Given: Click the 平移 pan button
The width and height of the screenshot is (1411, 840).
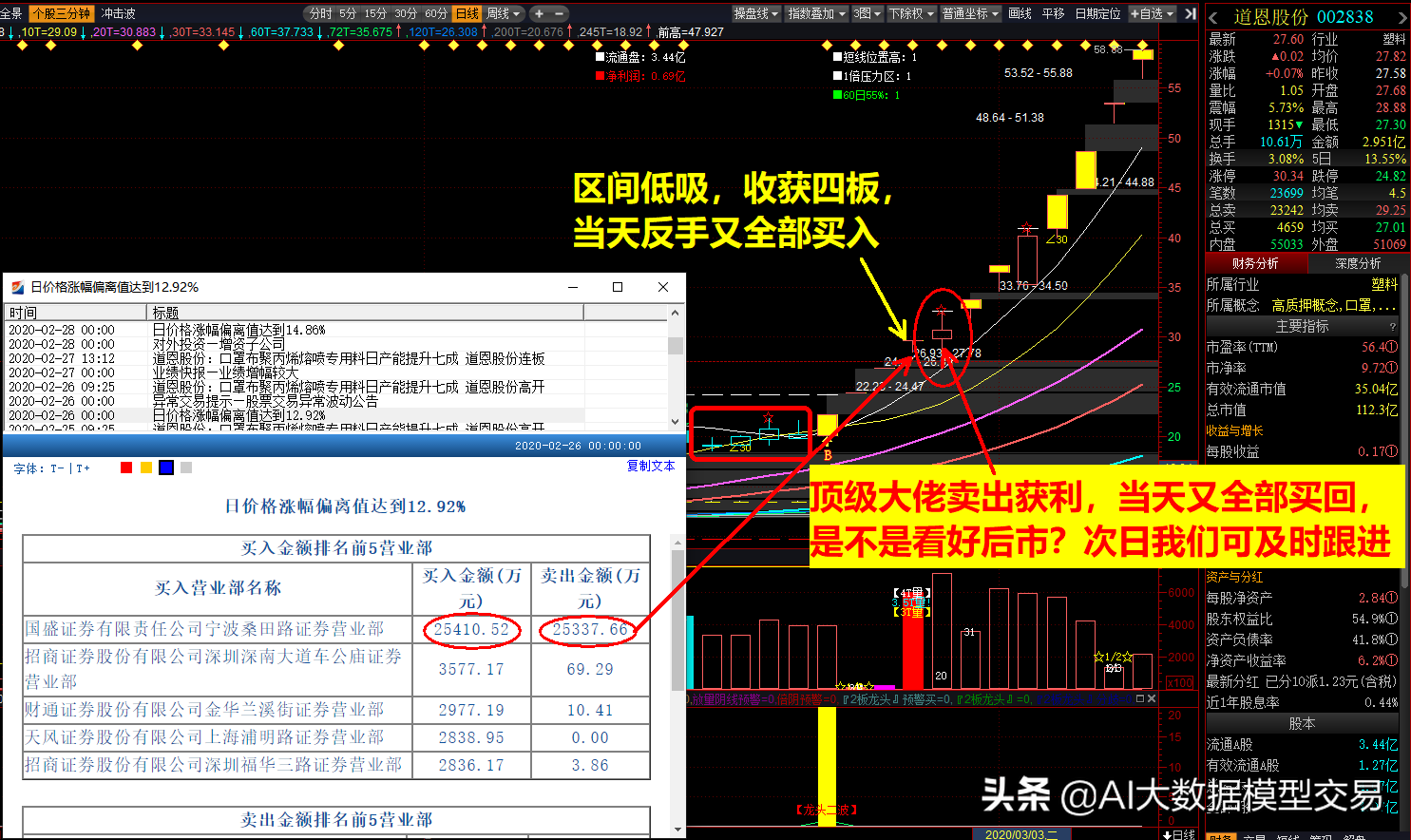Looking at the screenshot, I should pyautogui.click(x=1053, y=13).
